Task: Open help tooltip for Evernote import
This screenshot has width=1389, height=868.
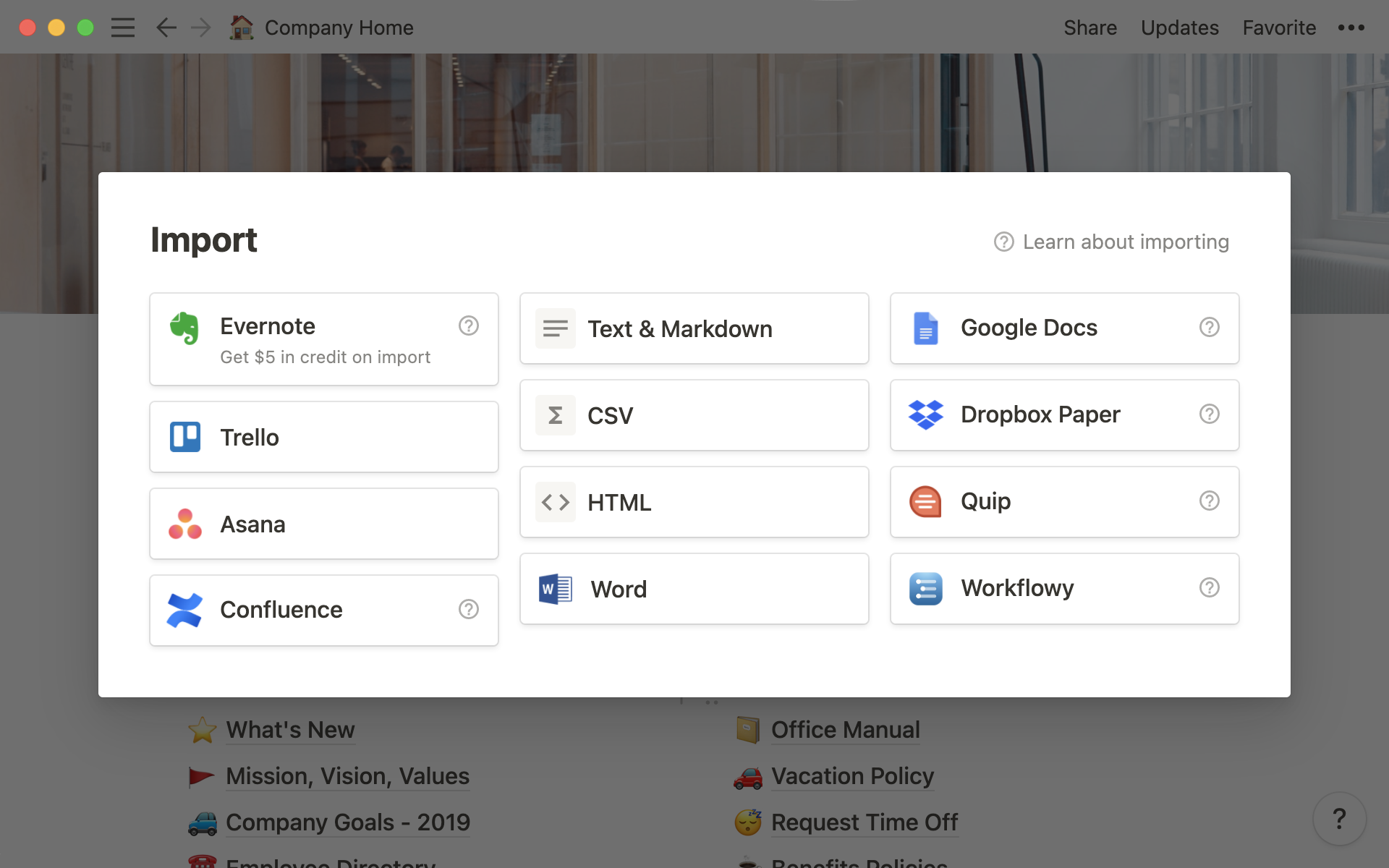Action: point(467,325)
